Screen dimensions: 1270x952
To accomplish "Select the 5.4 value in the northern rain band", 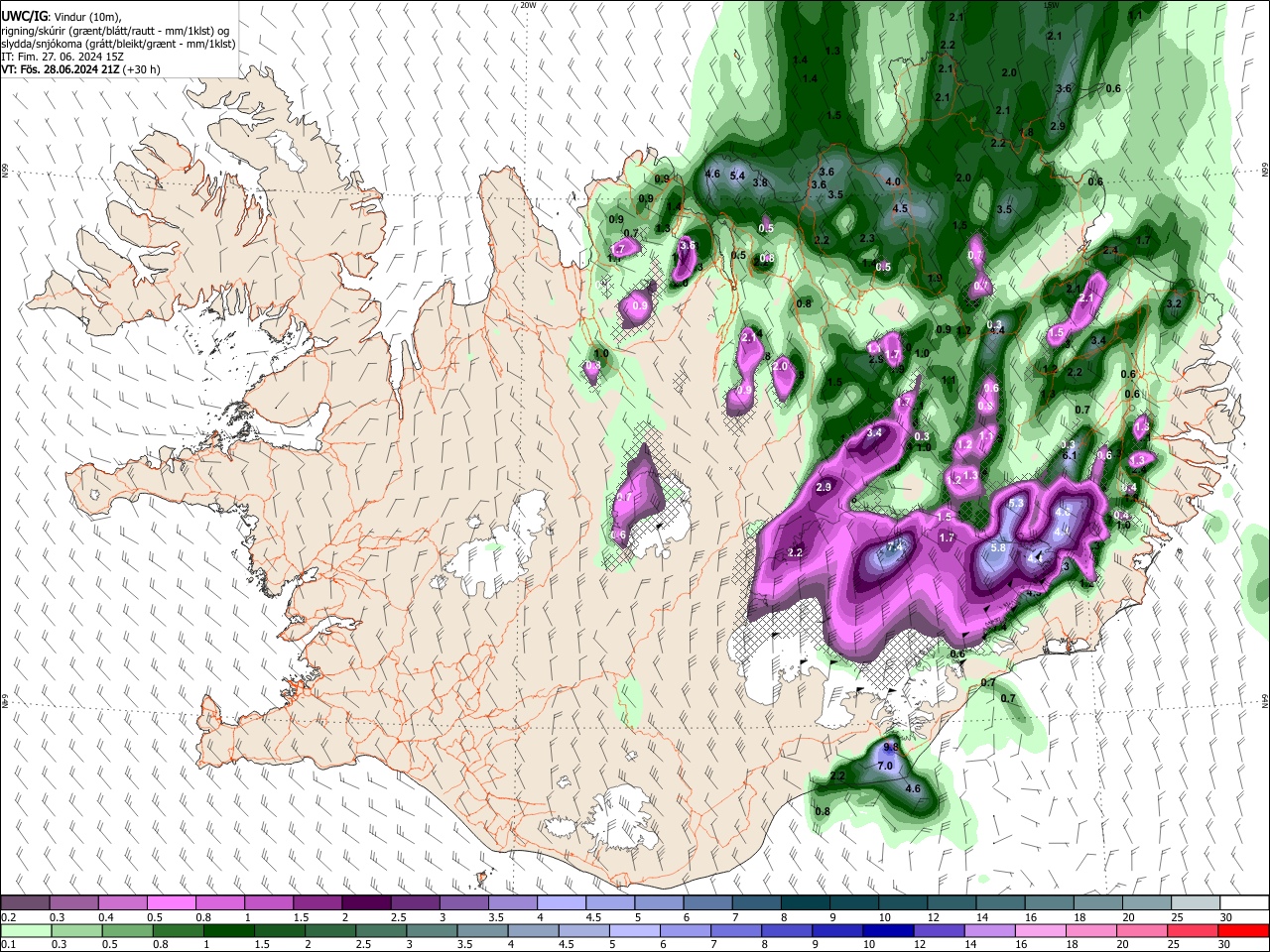I will (x=737, y=176).
